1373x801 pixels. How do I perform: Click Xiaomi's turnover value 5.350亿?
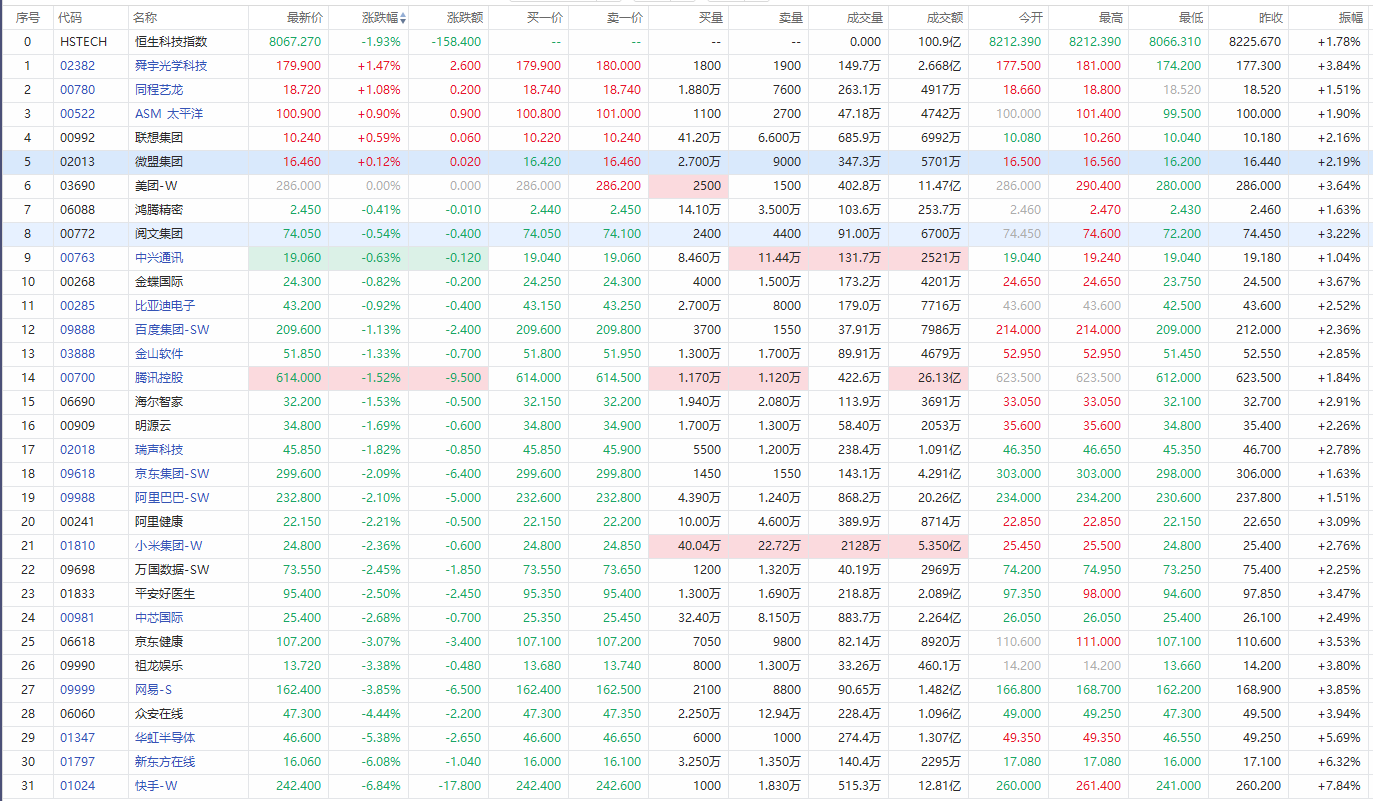coord(940,546)
